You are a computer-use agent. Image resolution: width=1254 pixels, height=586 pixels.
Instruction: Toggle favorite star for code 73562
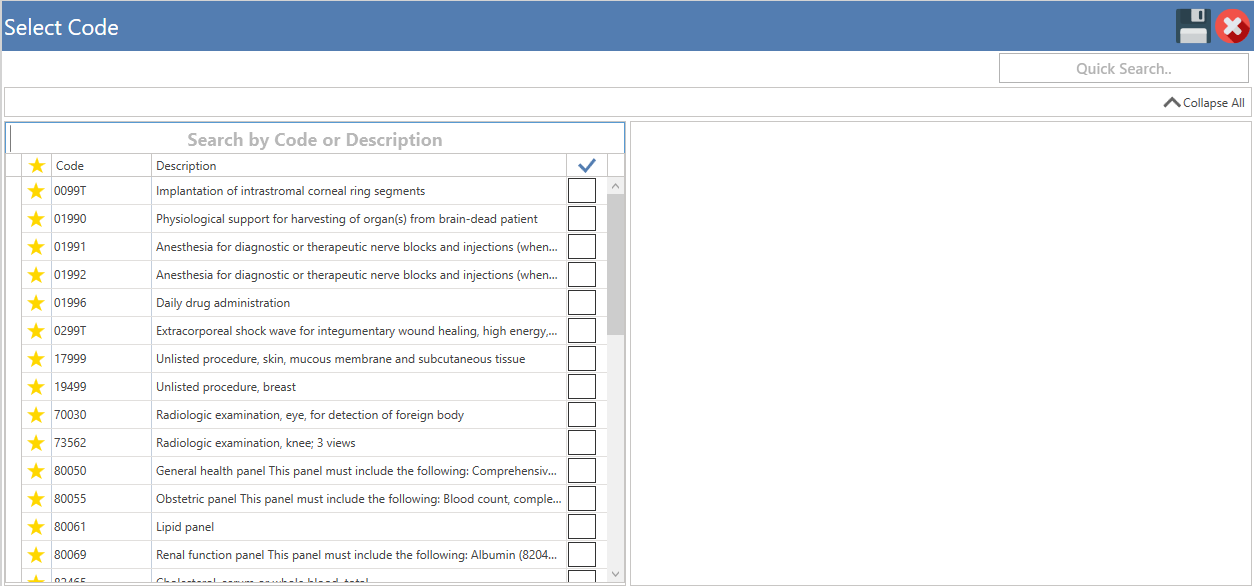[37, 443]
